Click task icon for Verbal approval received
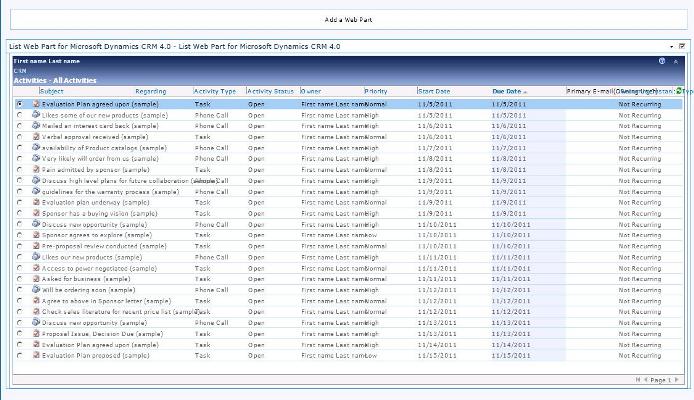 (37, 136)
